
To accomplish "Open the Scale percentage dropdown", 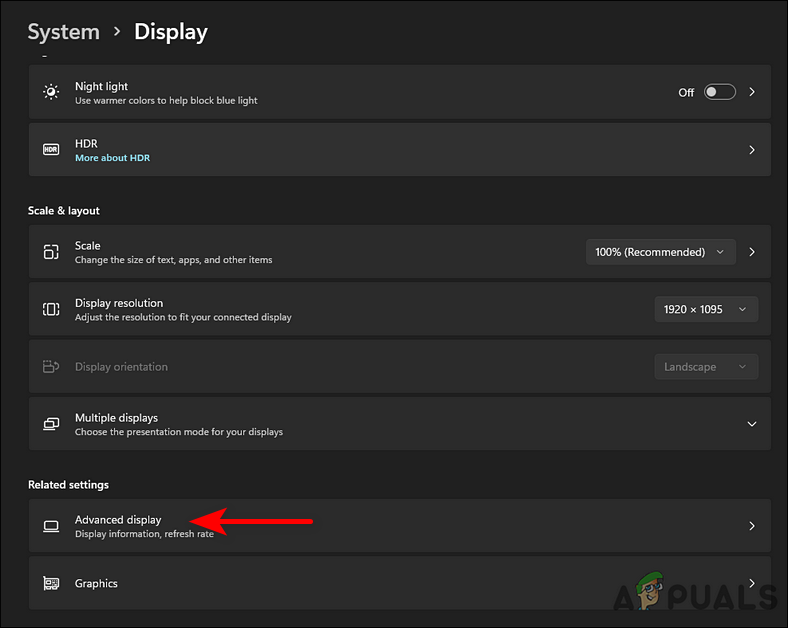I will coord(661,252).
